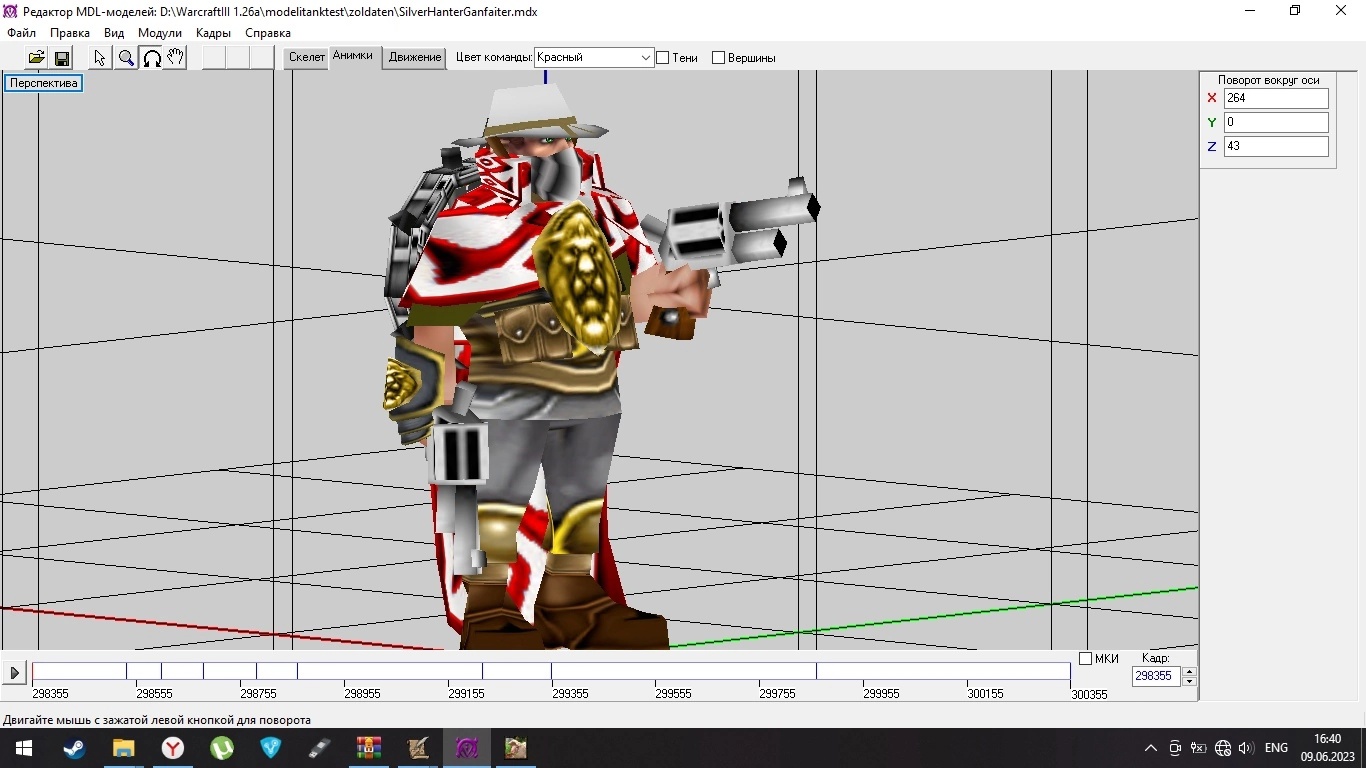Open WinRAR from the taskbar
The height and width of the screenshot is (768, 1366).
tap(369, 748)
